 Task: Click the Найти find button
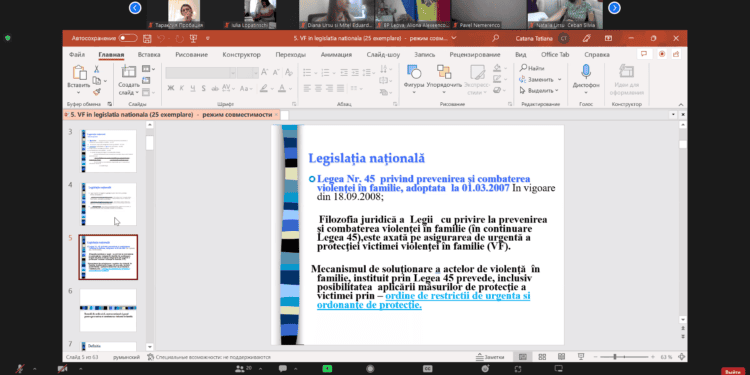[x=532, y=68]
